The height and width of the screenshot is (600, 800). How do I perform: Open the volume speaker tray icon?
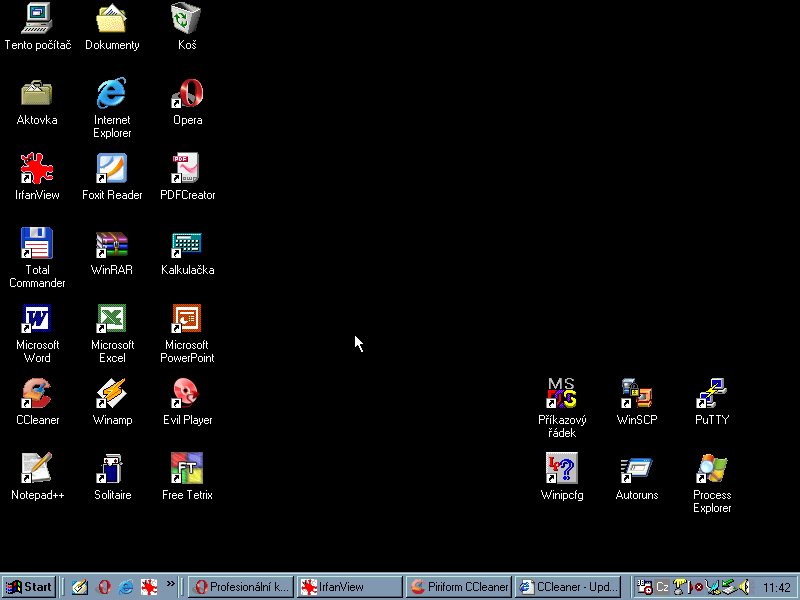click(x=744, y=587)
